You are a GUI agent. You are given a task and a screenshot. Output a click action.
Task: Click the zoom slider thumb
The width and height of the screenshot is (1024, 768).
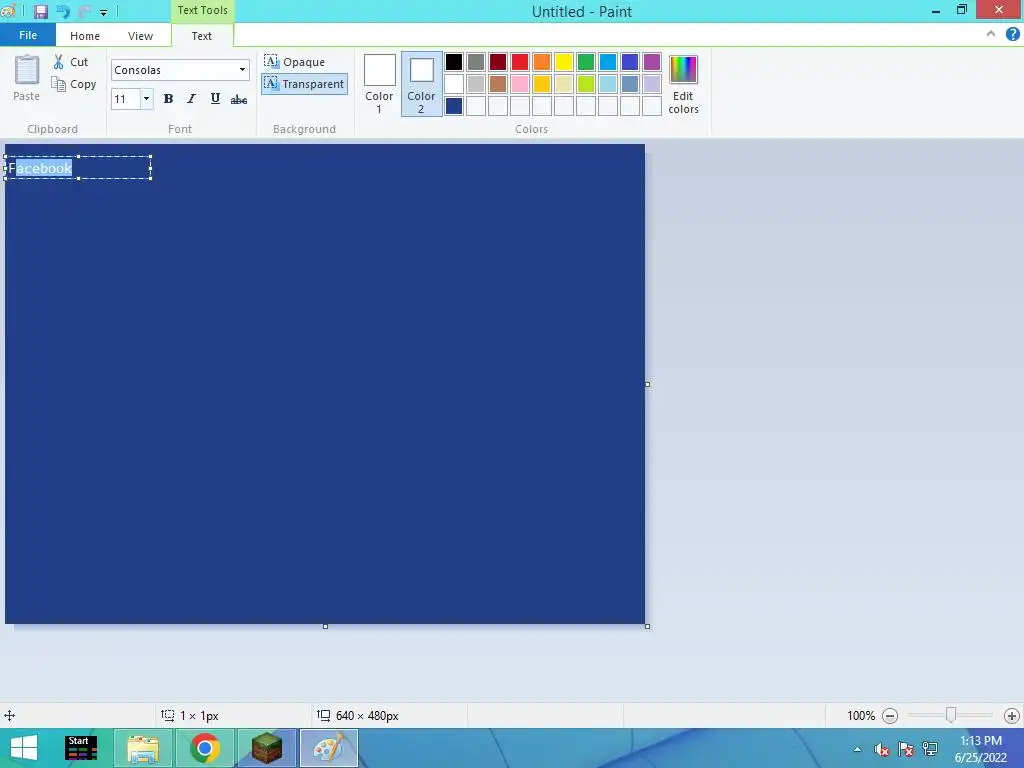951,715
